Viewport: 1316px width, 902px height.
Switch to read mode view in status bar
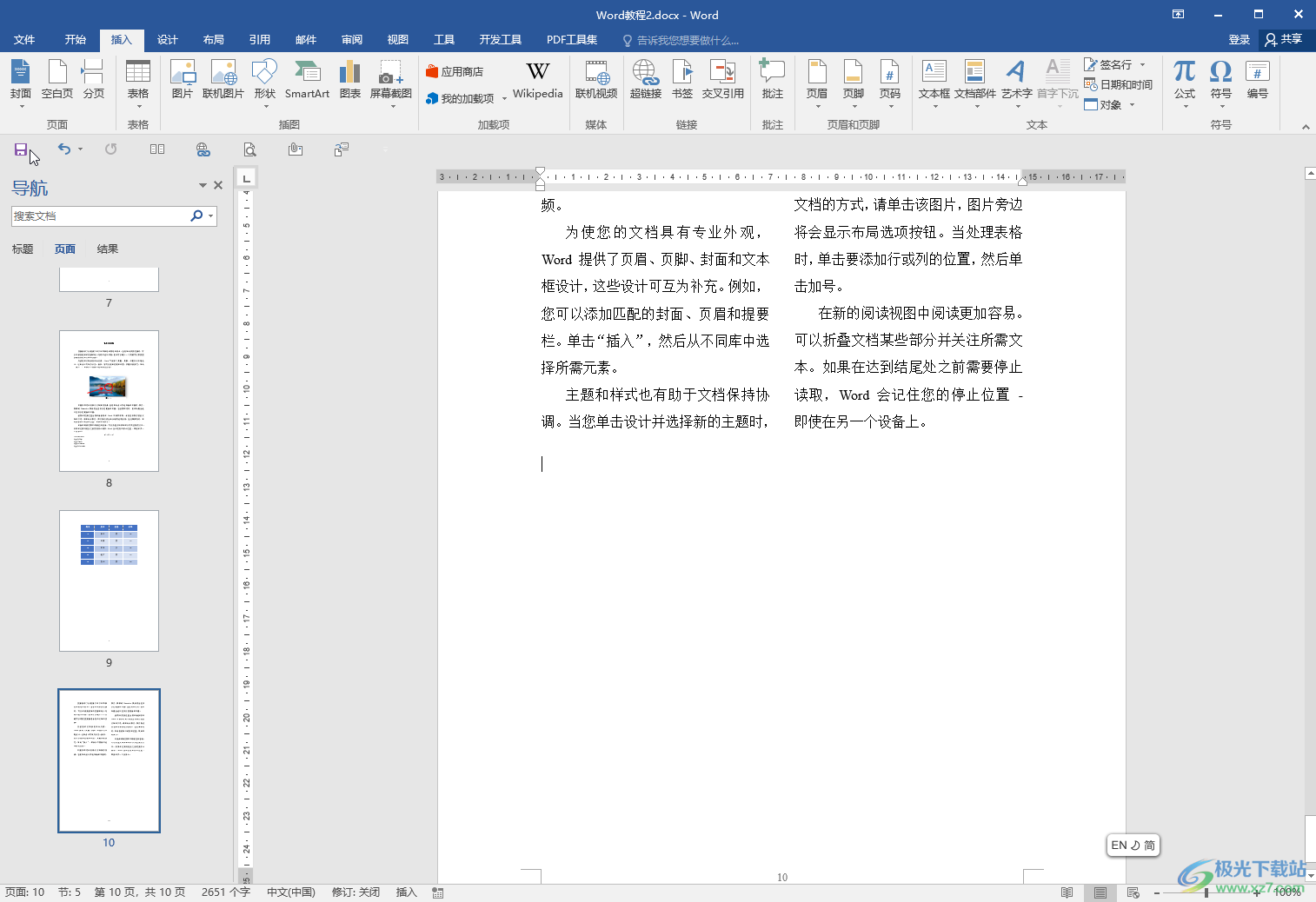pos(1067,892)
